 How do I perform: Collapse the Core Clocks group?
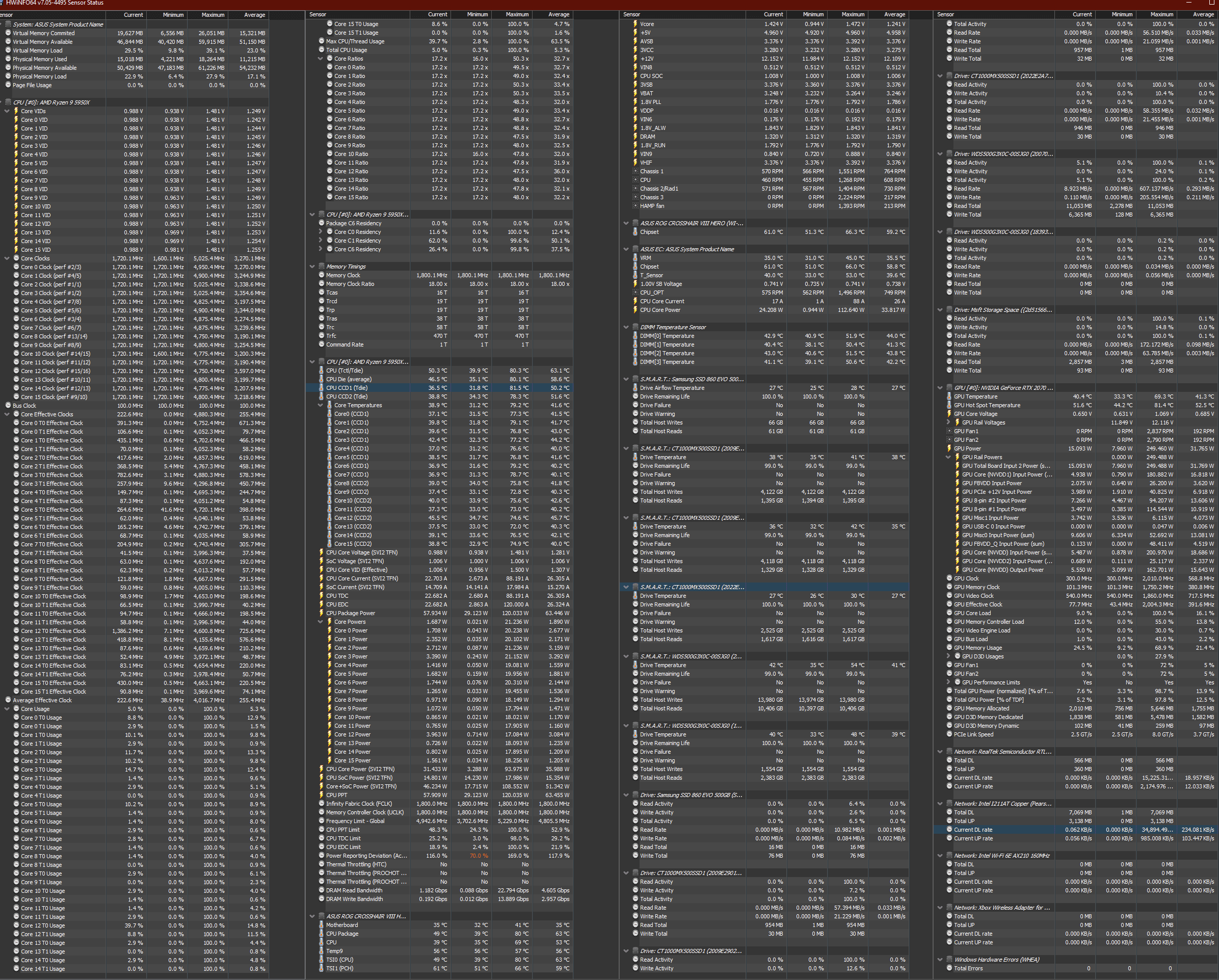pyautogui.click(x=7, y=258)
